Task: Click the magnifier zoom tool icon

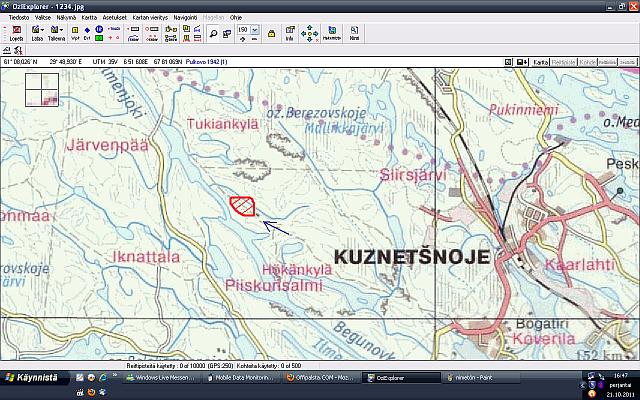Action: (x=213, y=33)
